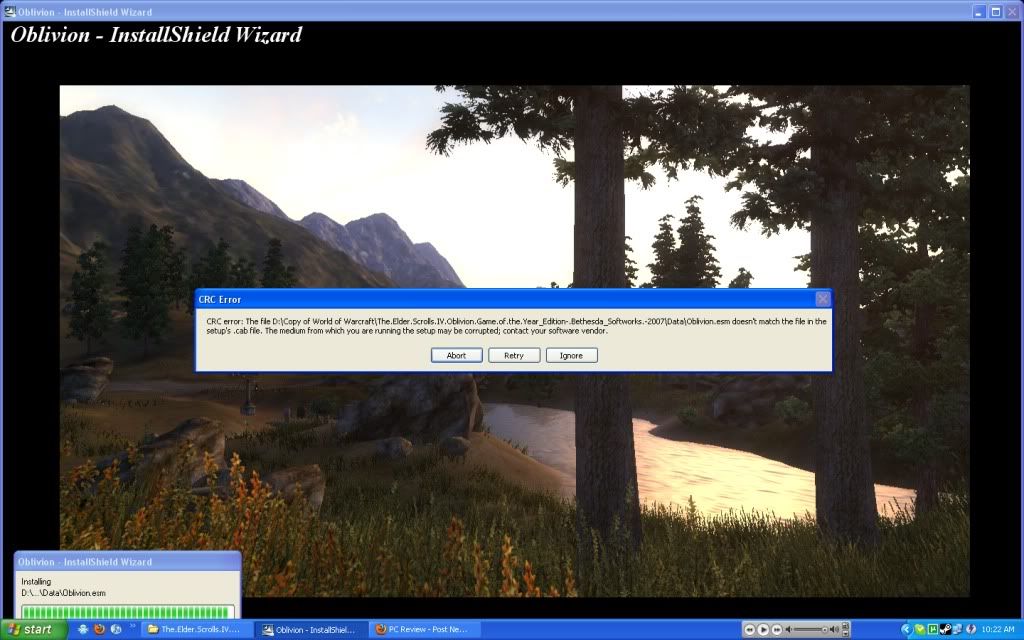The width and height of the screenshot is (1024, 640).
Task: Adjust the taskbar player volume slider
Action: [808, 630]
